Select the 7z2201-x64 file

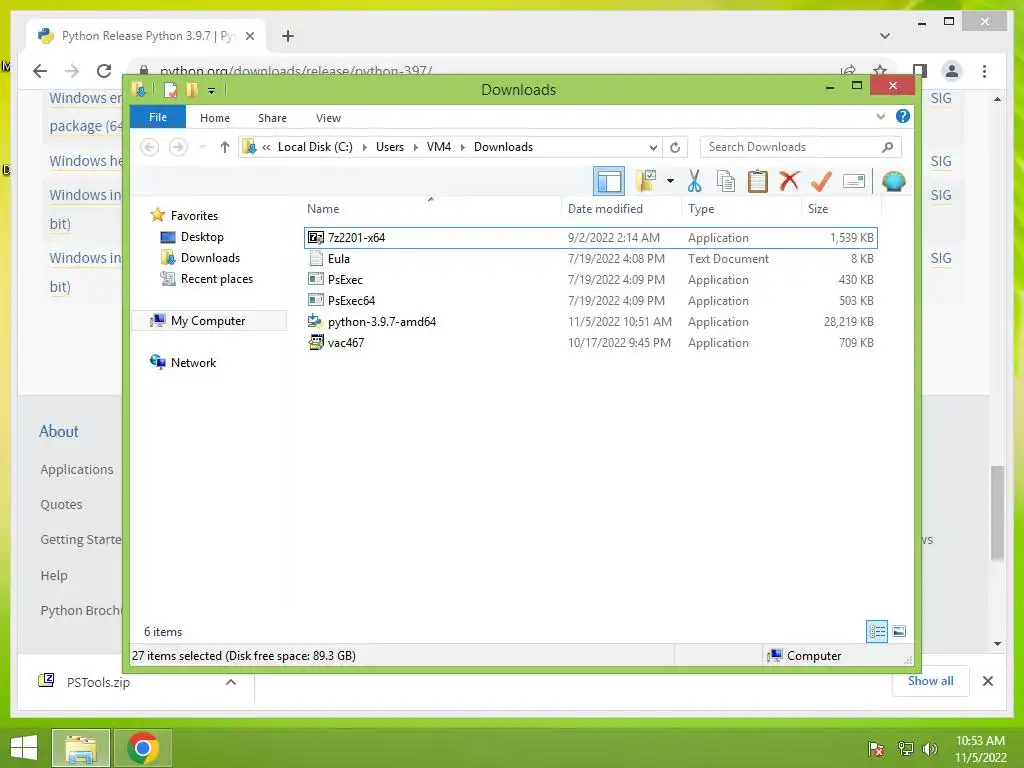point(591,238)
